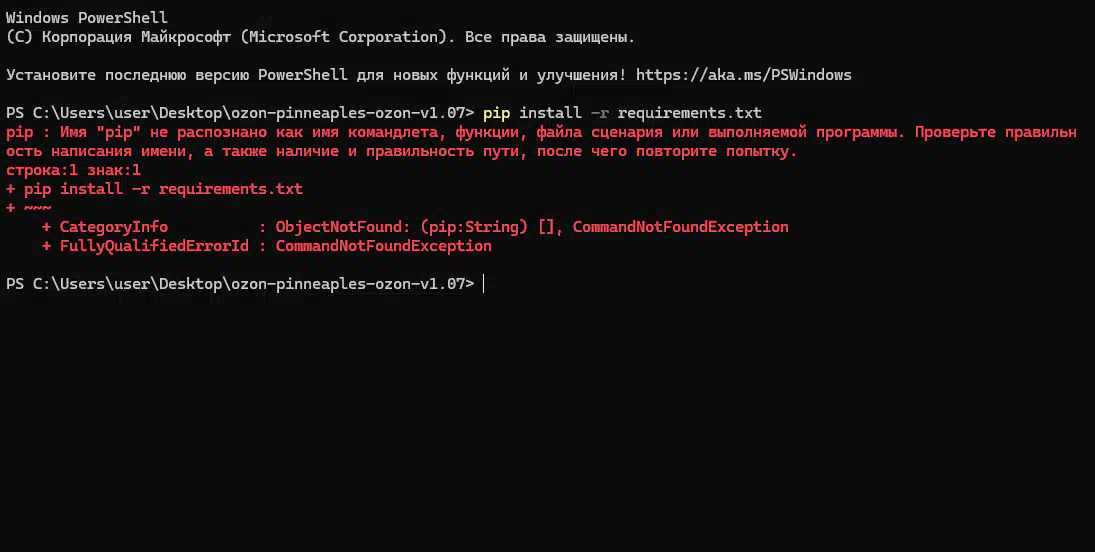Image resolution: width=1095 pixels, height=552 pixels.
Task: Click the red '+ ~~~' marker line
Action: [29, 208]
